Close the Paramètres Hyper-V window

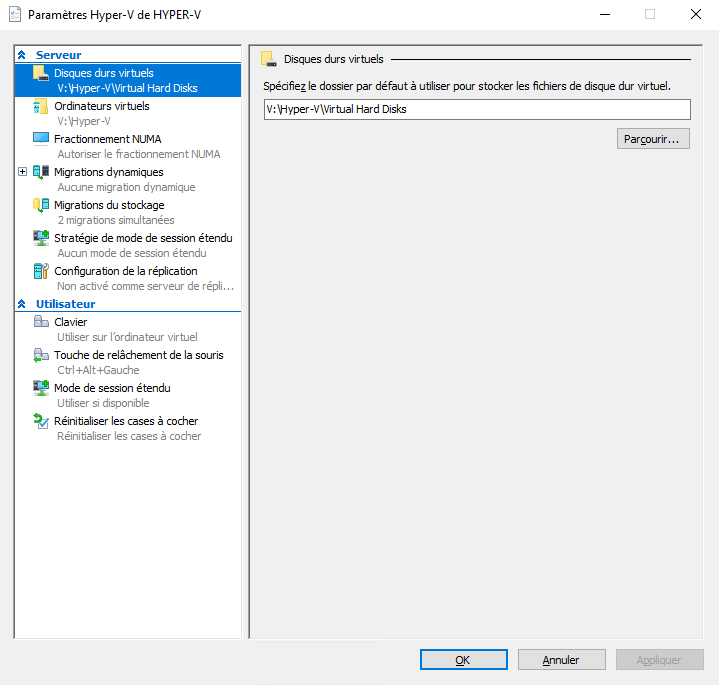click(695, 15)
